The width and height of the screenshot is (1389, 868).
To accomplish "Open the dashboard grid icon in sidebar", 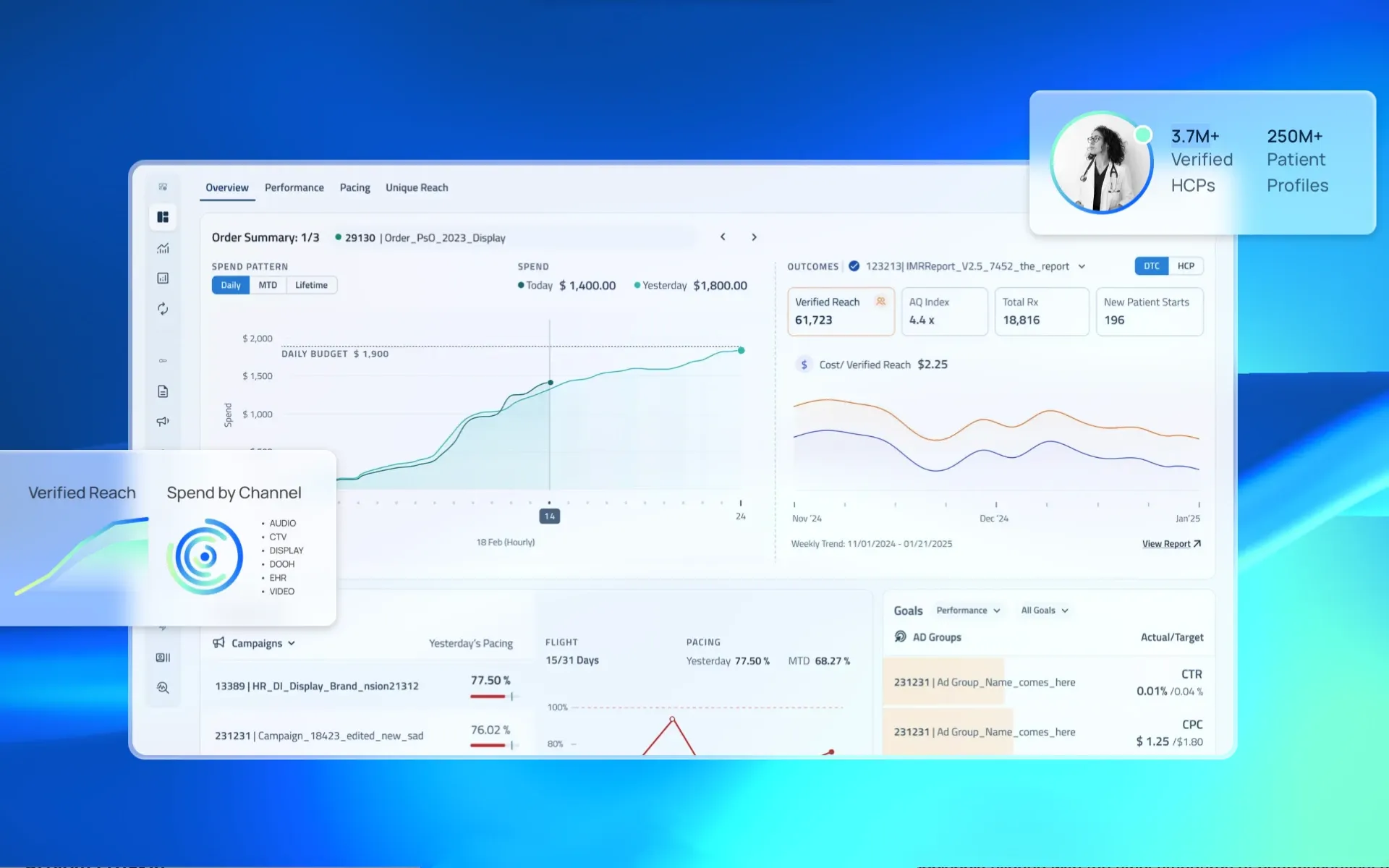I will pos(163,217).
